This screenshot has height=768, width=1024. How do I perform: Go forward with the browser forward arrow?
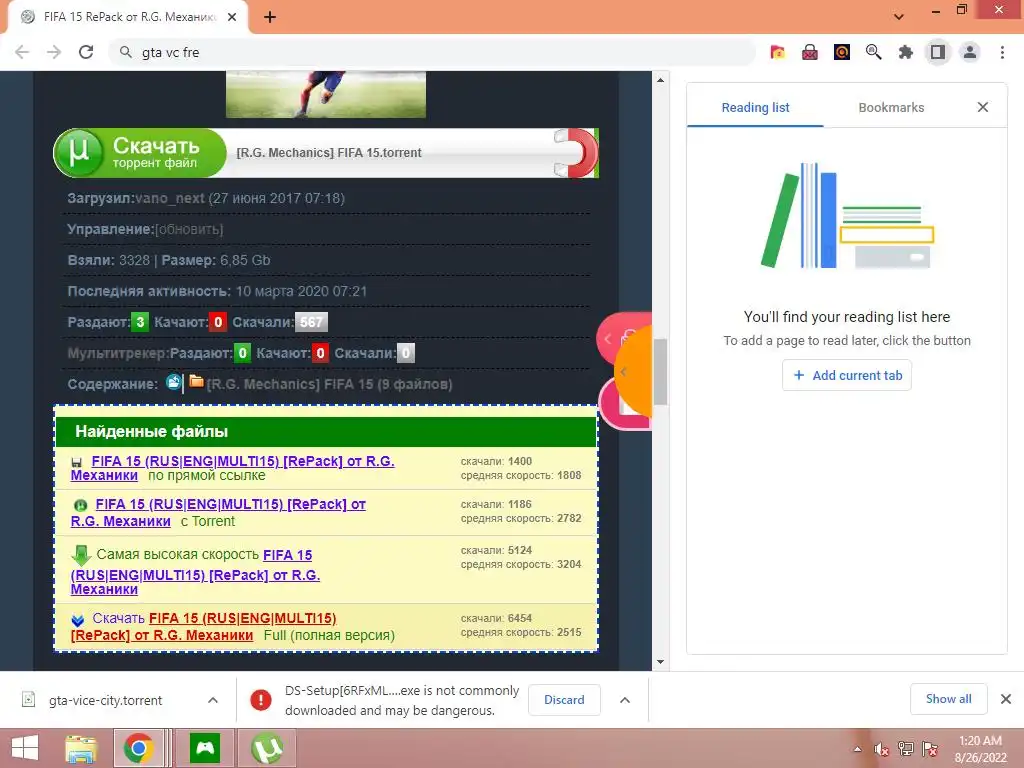[x=54, y=52]
